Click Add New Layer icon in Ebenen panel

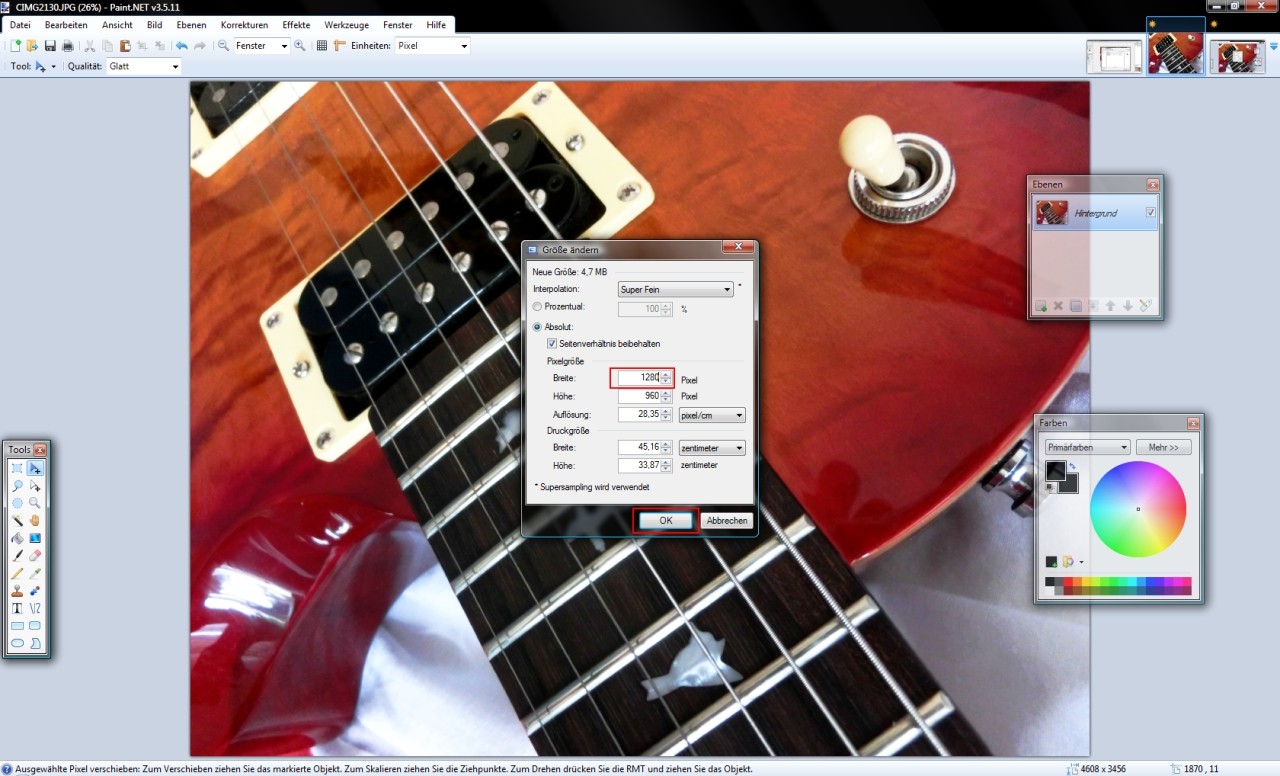point(1041,306)
